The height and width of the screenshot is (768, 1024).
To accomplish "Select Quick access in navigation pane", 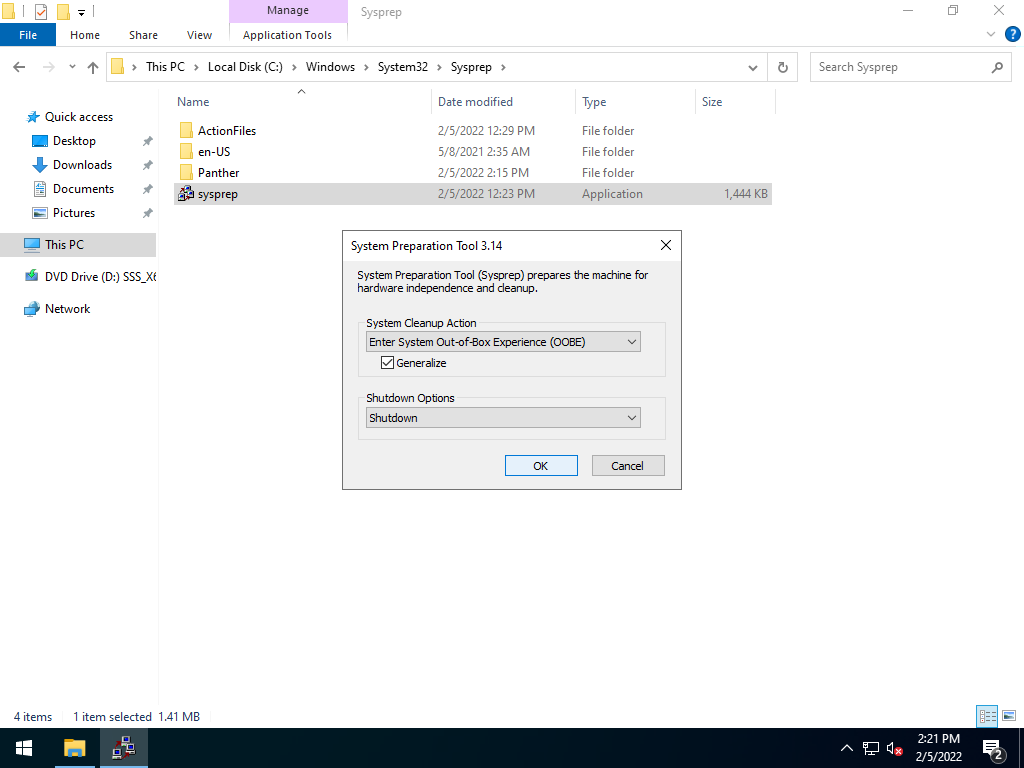I will 78,117.
